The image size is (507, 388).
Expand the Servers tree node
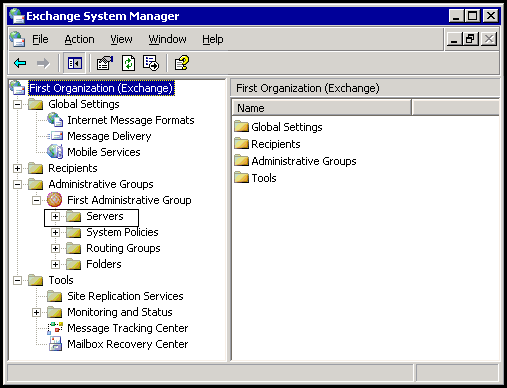pos(55,216)
